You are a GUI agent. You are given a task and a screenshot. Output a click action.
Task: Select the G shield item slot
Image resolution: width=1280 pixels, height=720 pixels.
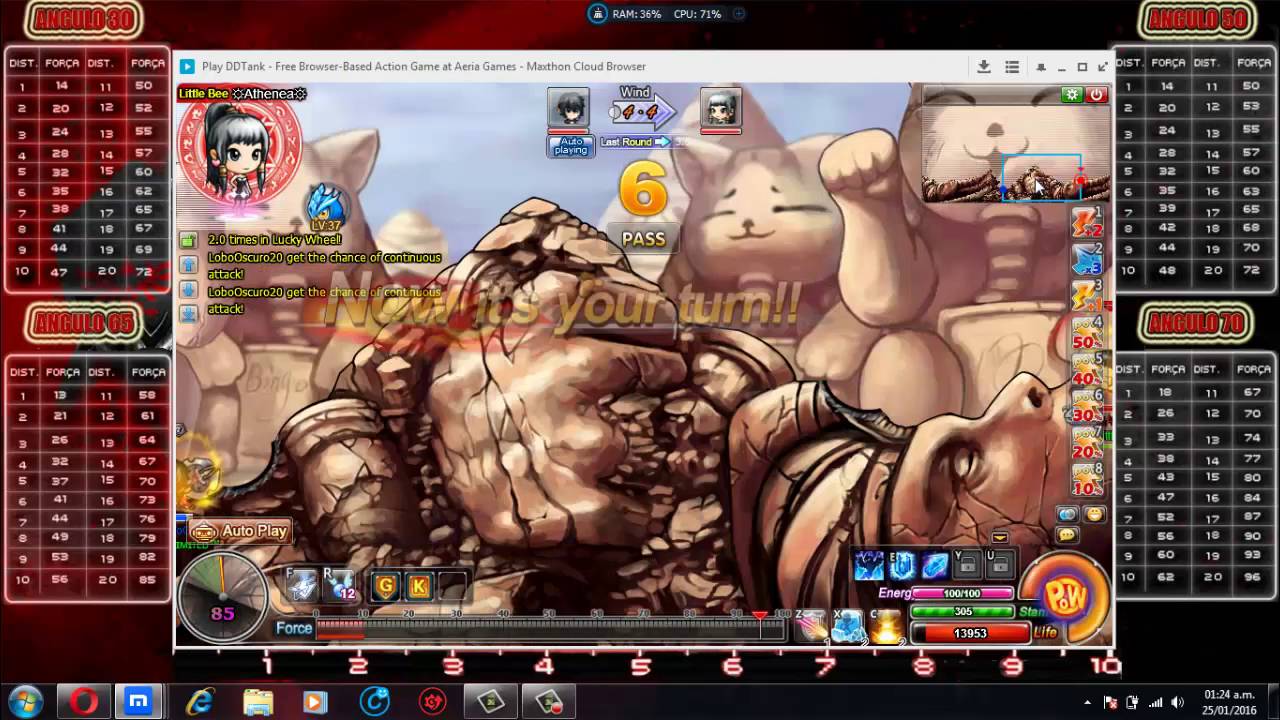(385, 586)
